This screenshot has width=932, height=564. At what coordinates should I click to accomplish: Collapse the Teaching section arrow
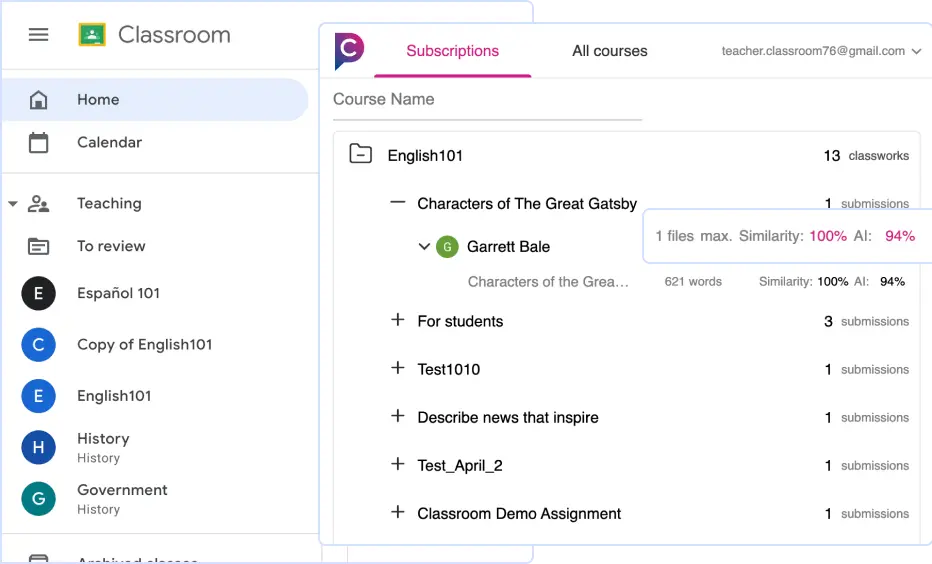(x=12, y=204)
